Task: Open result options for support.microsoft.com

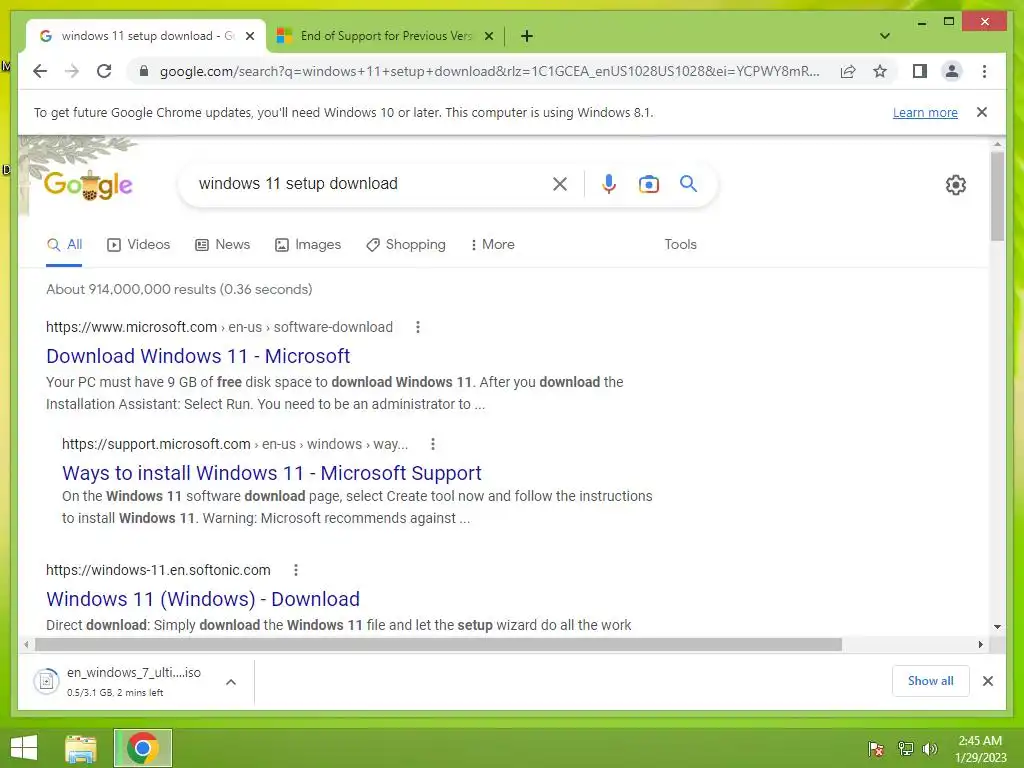Action: click(x=432, y=444)
